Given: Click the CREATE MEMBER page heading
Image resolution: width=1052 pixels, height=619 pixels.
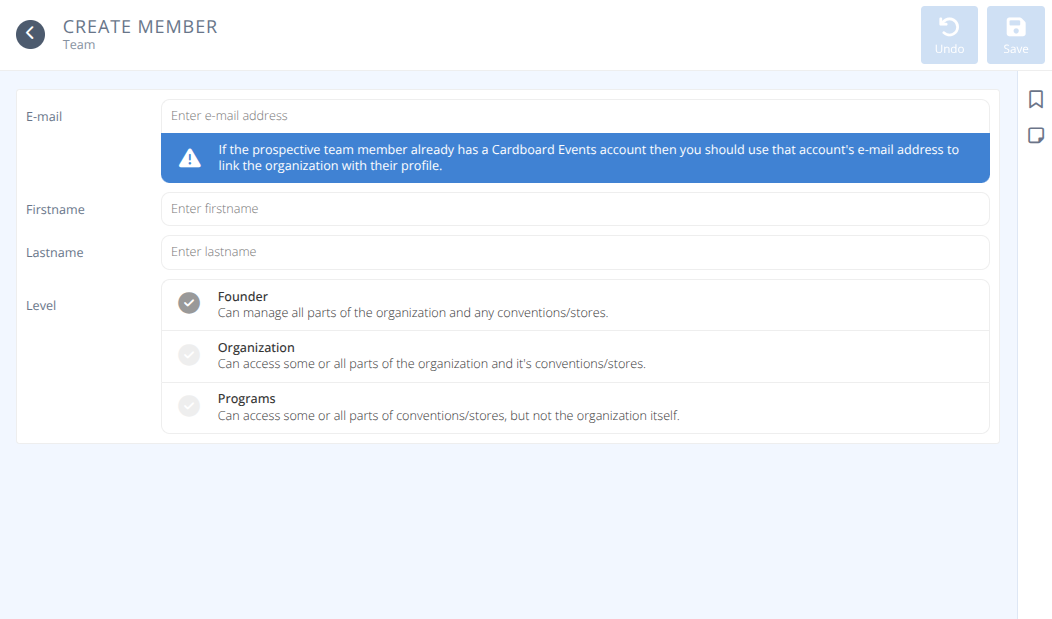Looking at the screenshot, I should pyautogui.click(x=140, y=26).
